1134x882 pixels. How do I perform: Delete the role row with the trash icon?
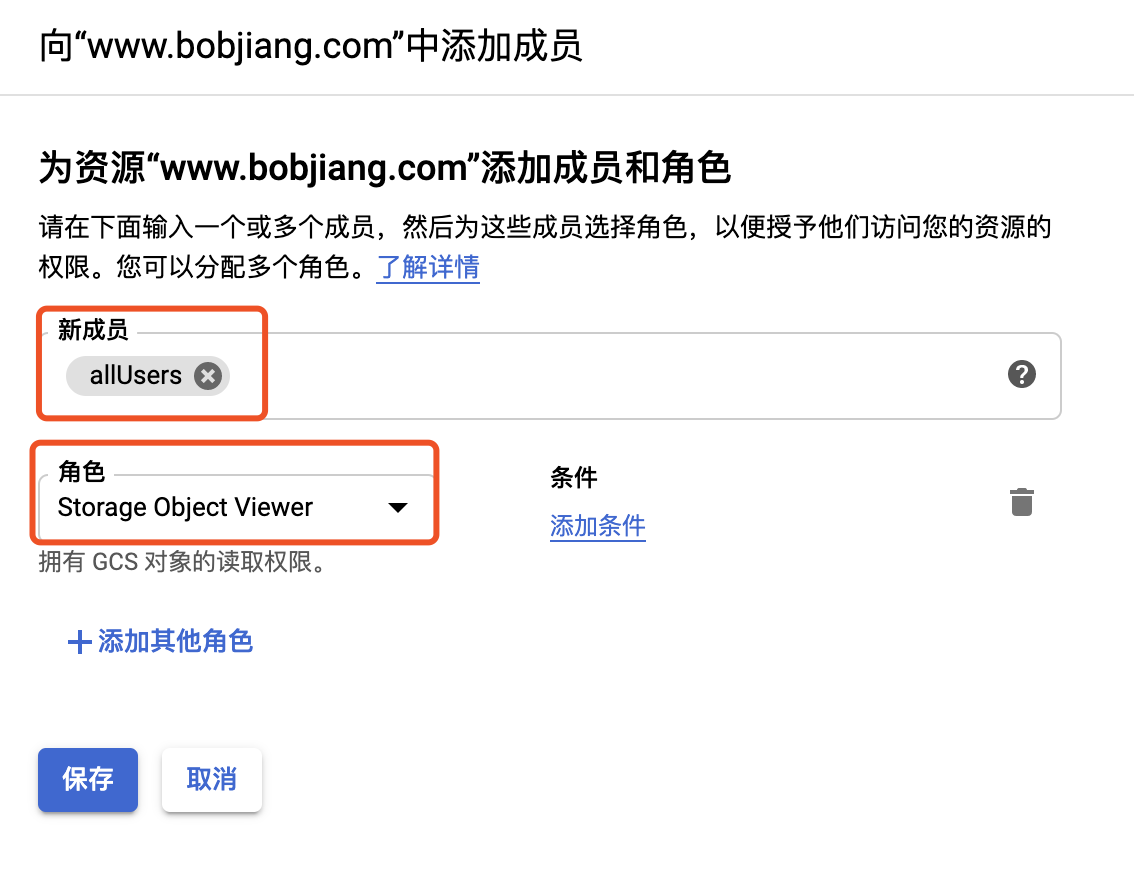1021,502
